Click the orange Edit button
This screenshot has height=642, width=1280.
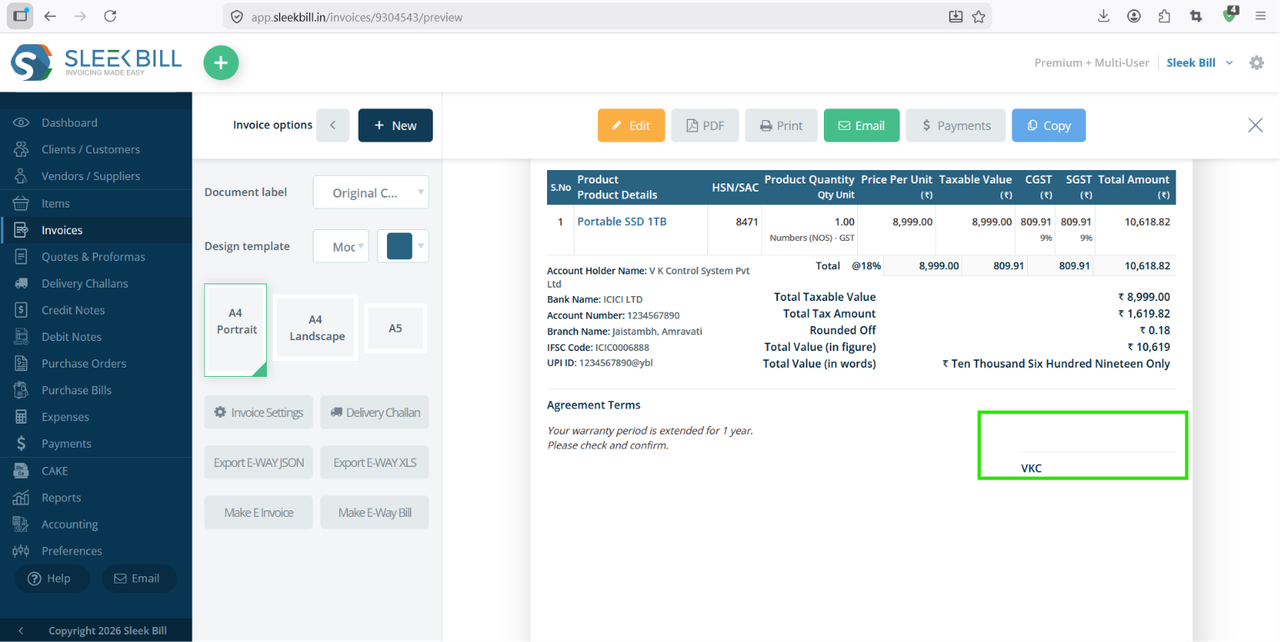click(631, 125)
